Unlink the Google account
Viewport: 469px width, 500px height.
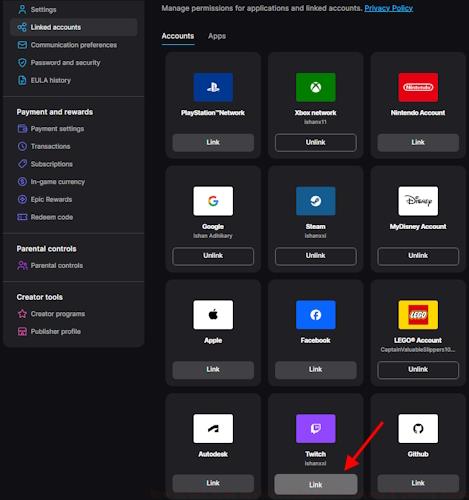pos(213,256)
